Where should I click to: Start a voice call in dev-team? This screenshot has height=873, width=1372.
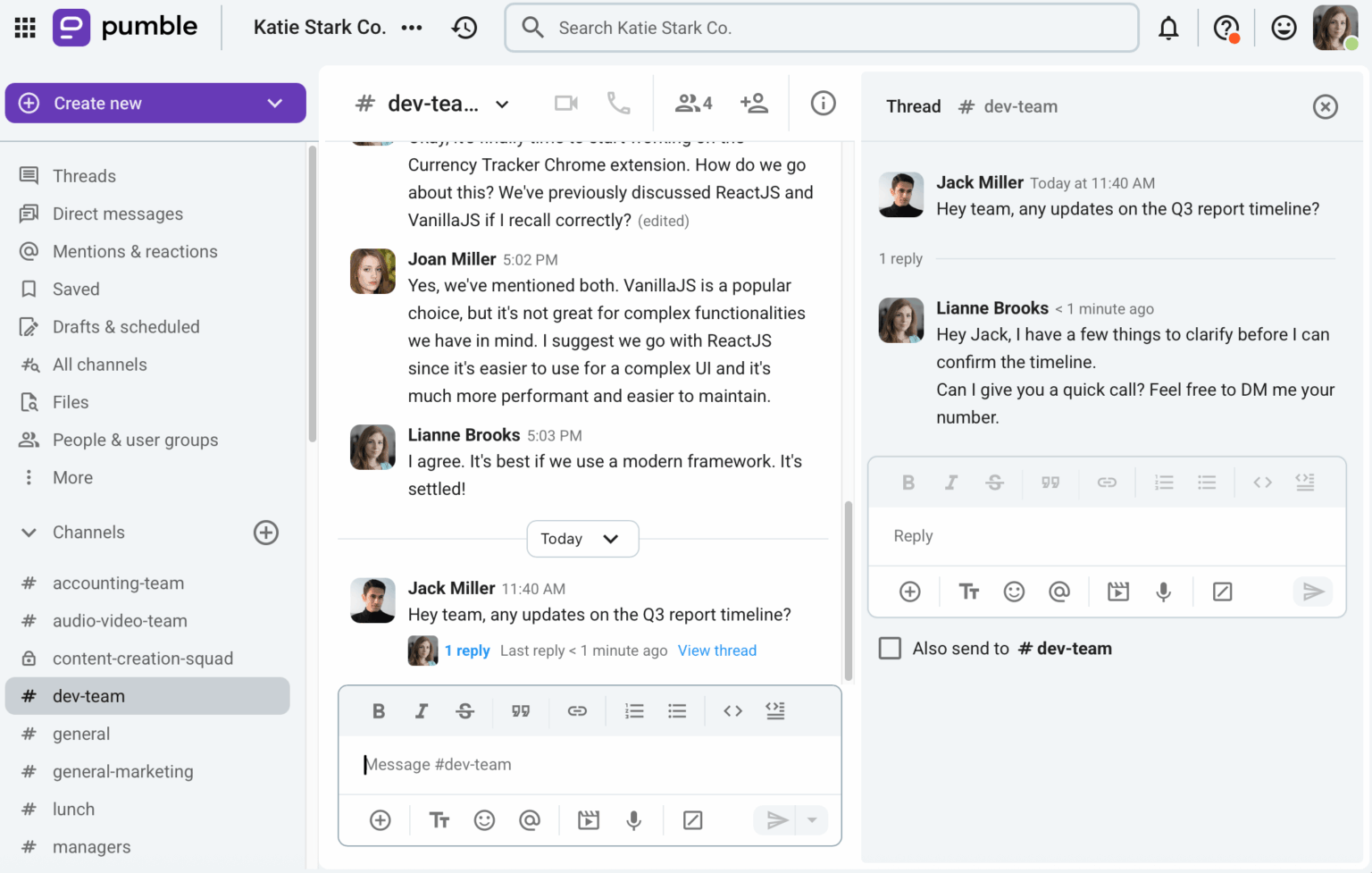[618, 104]
